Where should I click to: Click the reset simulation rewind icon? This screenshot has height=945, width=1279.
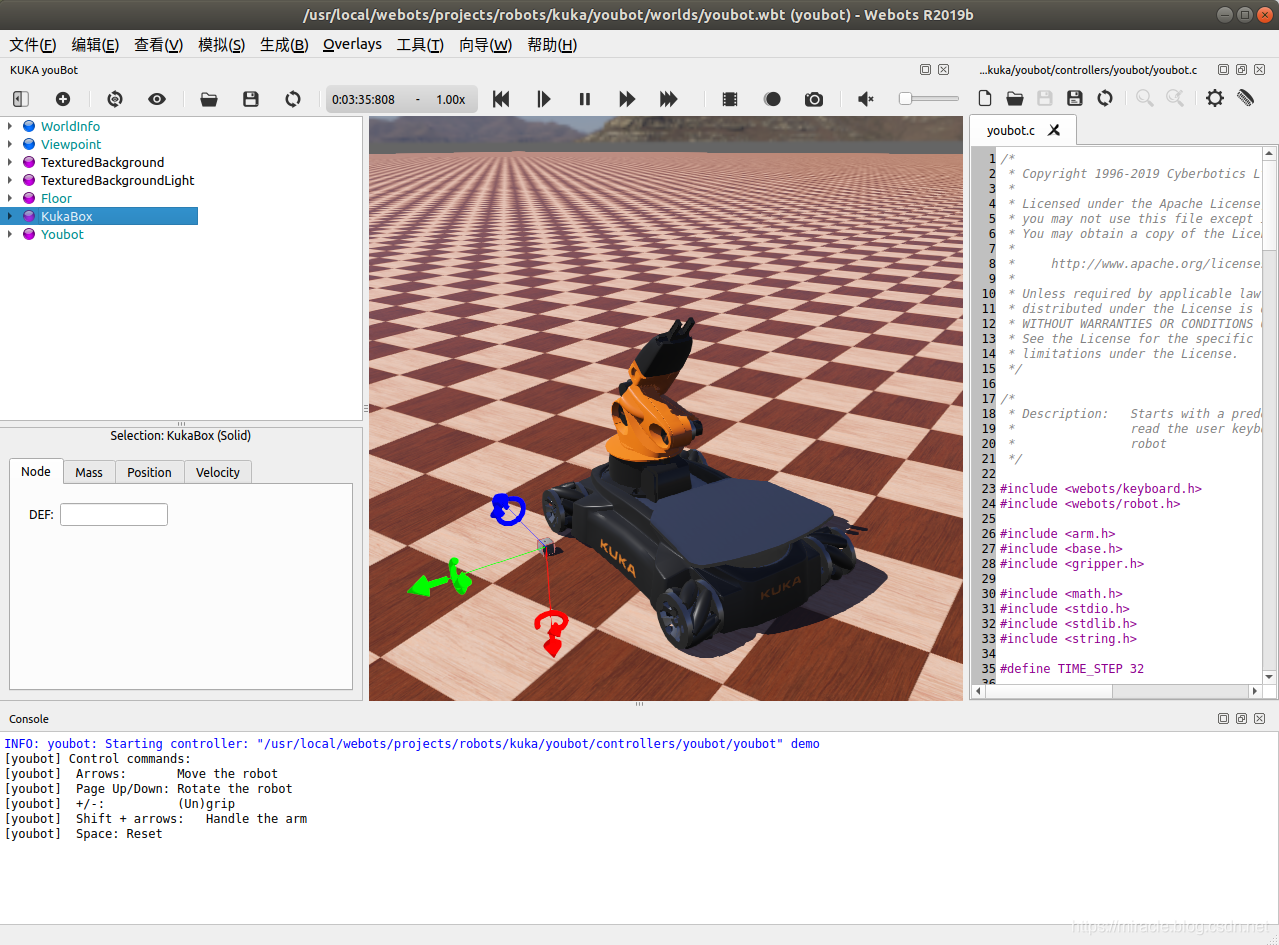point(502,99)
